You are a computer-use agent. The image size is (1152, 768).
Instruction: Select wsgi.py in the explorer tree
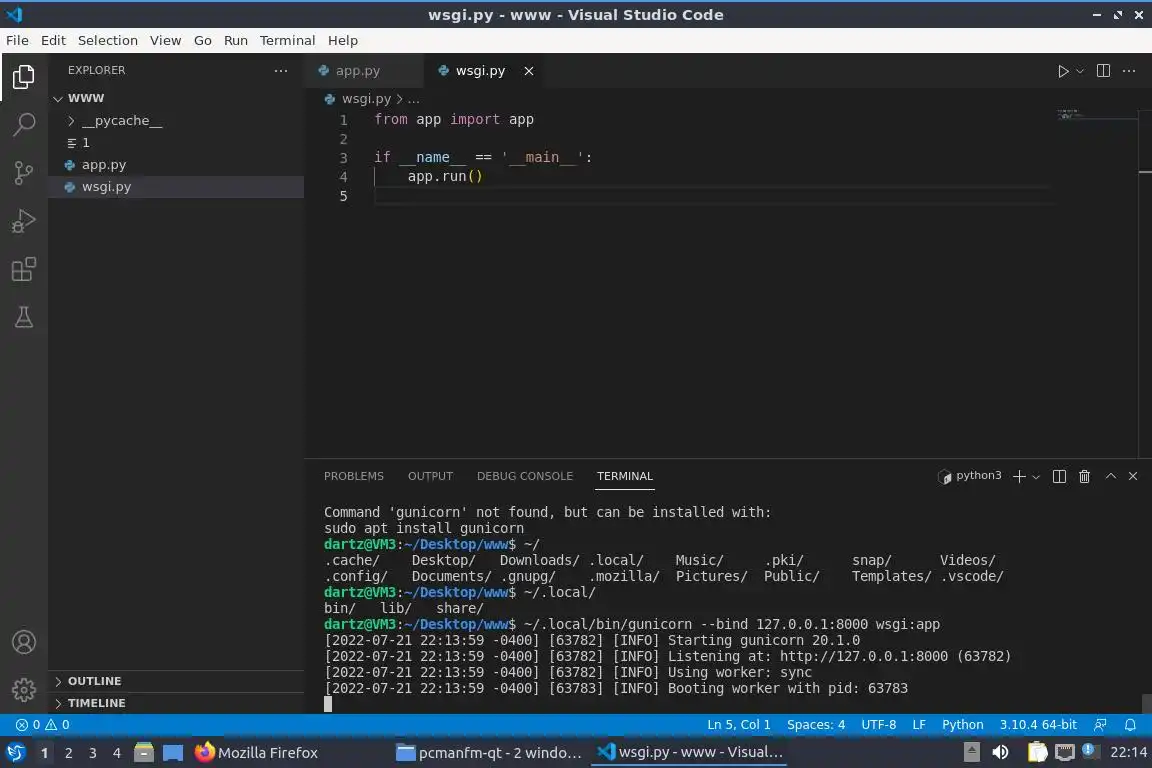coord(176,187)
